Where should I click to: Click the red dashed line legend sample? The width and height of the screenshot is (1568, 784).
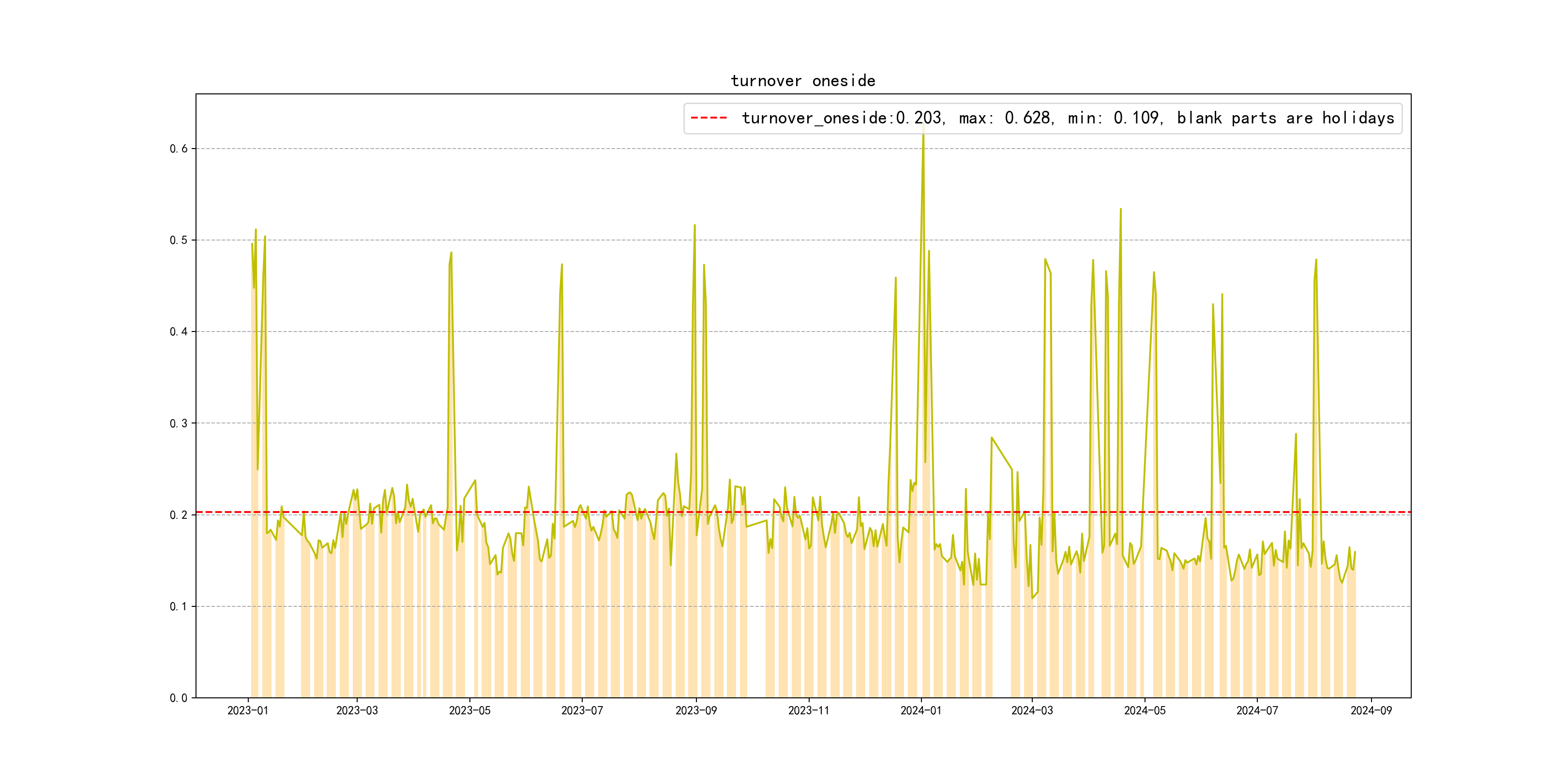709,118
